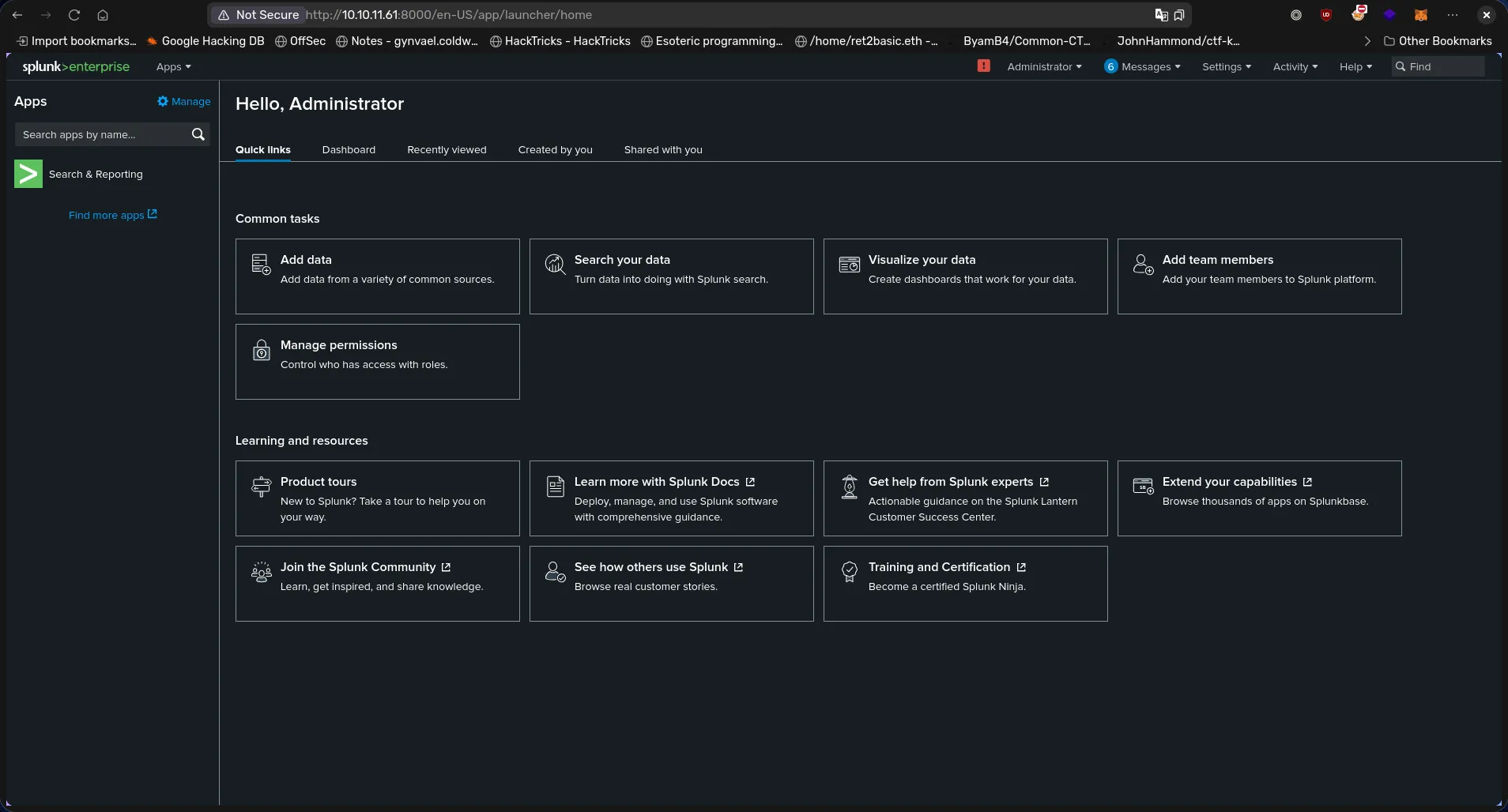Open the Messages dropdown
This screenshot has height=812, width=1508.
click(x=1151, y=67)
